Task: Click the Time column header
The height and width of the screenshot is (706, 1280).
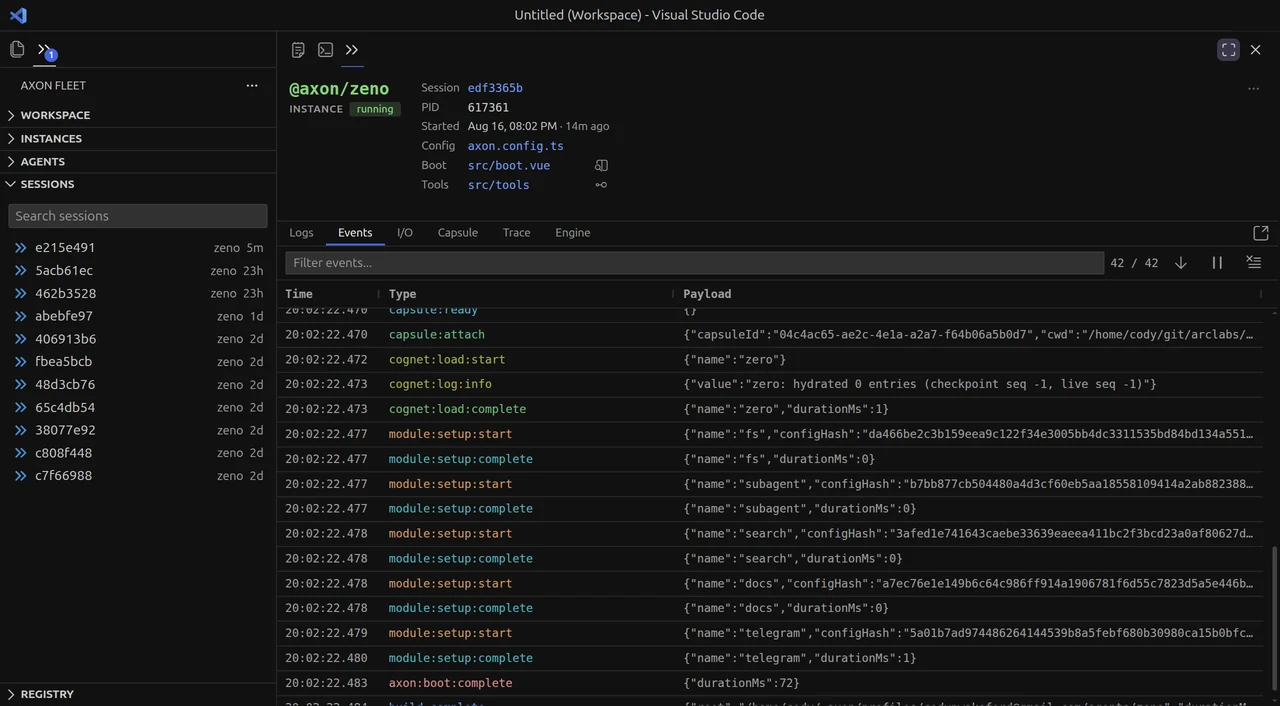Action: point(299,294)
